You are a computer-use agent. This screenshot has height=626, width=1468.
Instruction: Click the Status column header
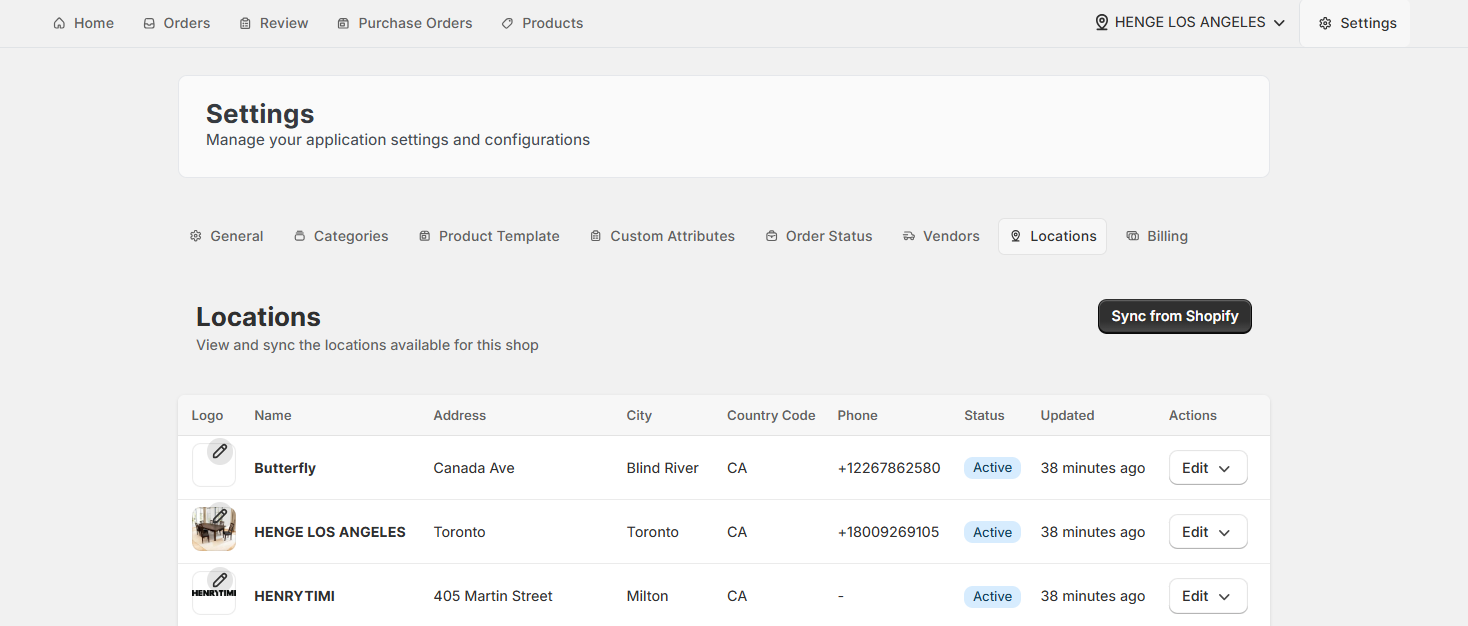click(984, 415)
